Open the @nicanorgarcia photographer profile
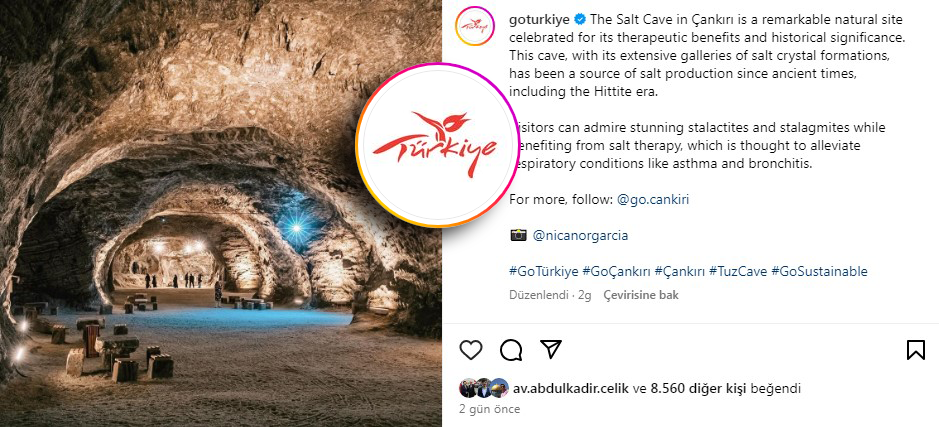Image resolution: width=939 pixels, height=427 pixels. [x=580, y=235]
